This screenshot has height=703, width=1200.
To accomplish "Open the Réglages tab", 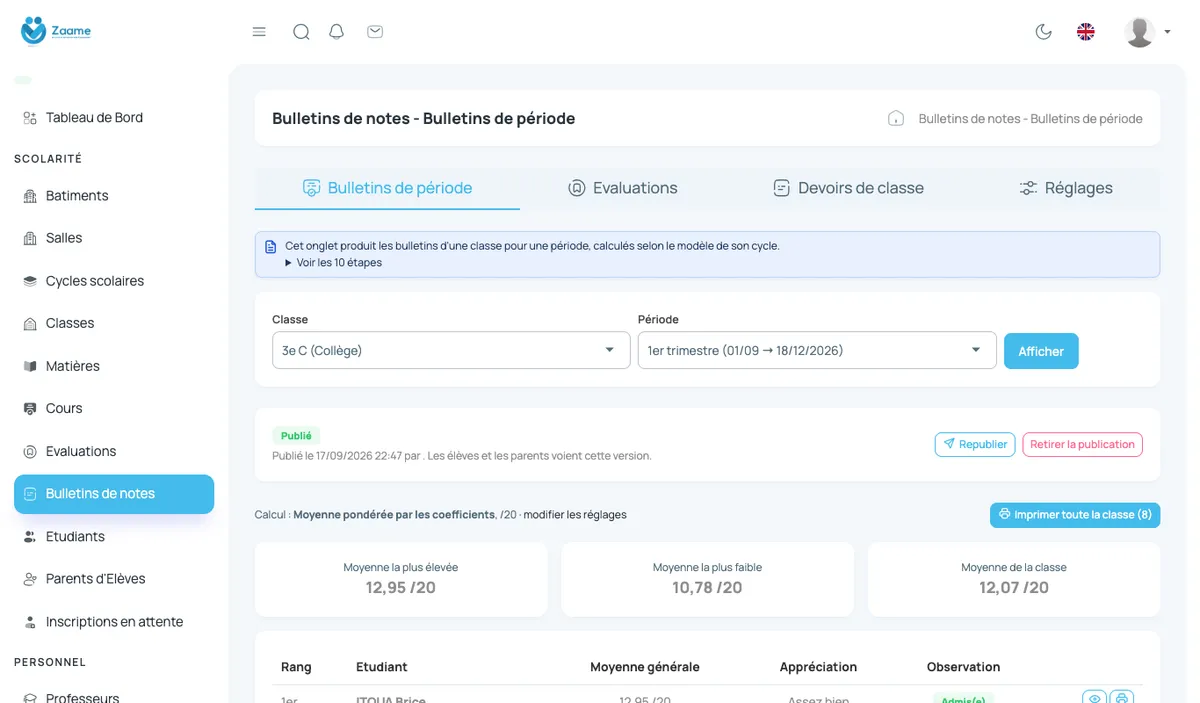I will click(1066, 188).
